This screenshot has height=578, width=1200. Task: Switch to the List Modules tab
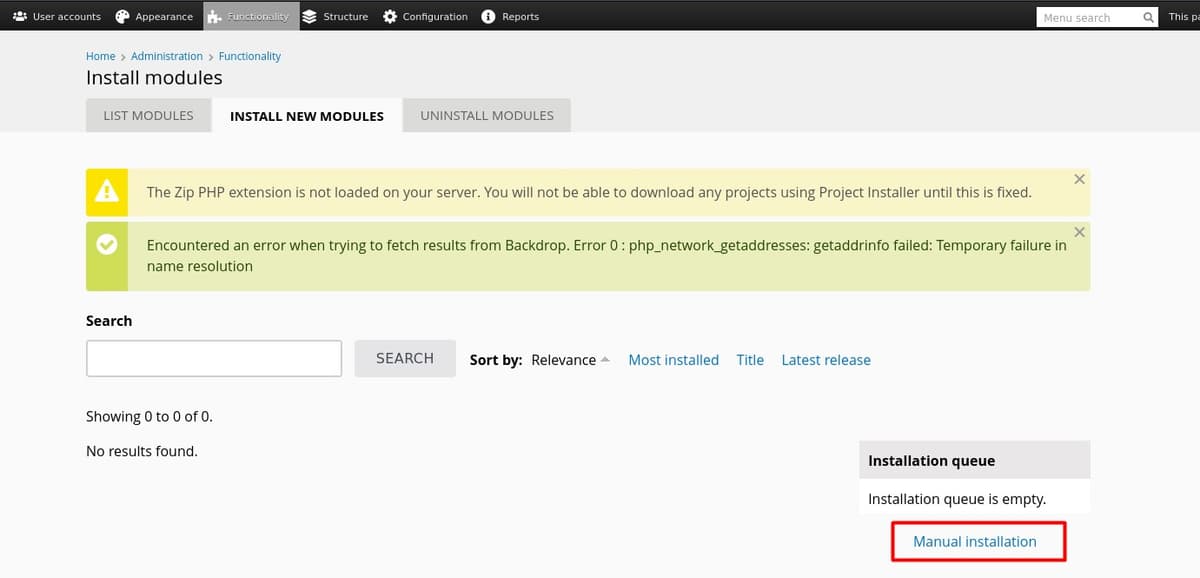pyautogui.click(x=148, y=115)
